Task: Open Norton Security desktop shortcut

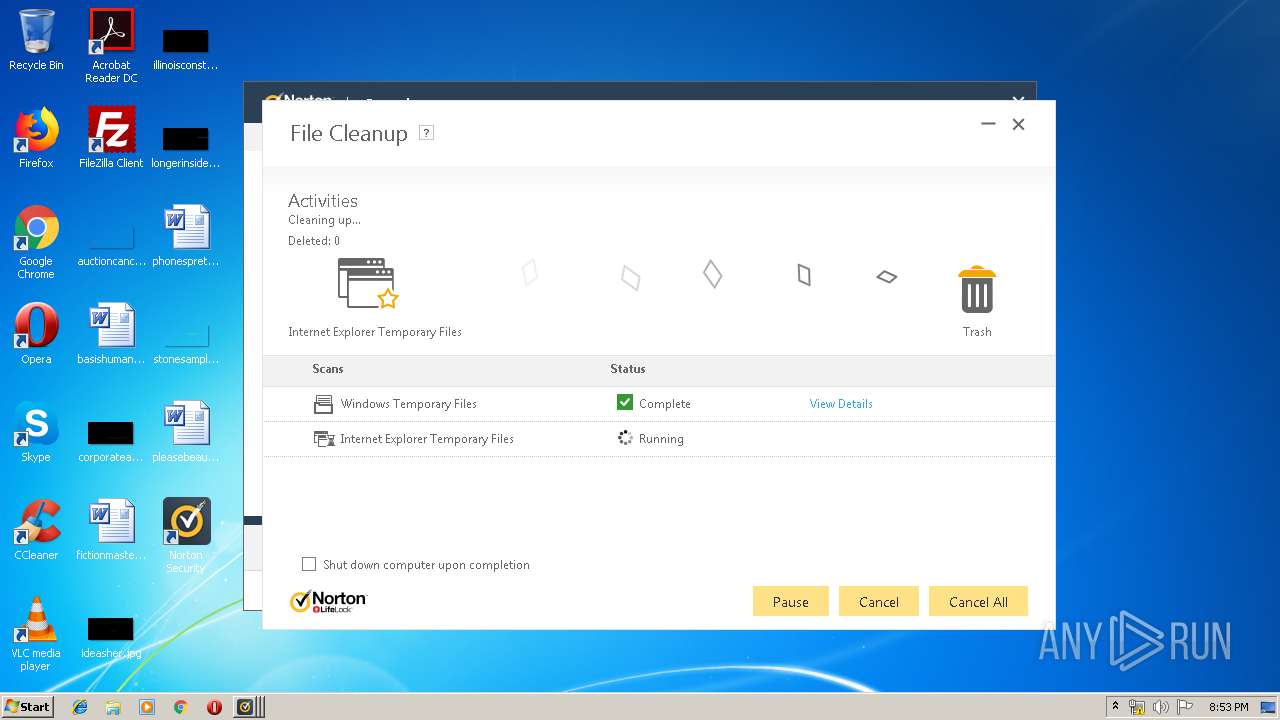Action: pos(186,536)
